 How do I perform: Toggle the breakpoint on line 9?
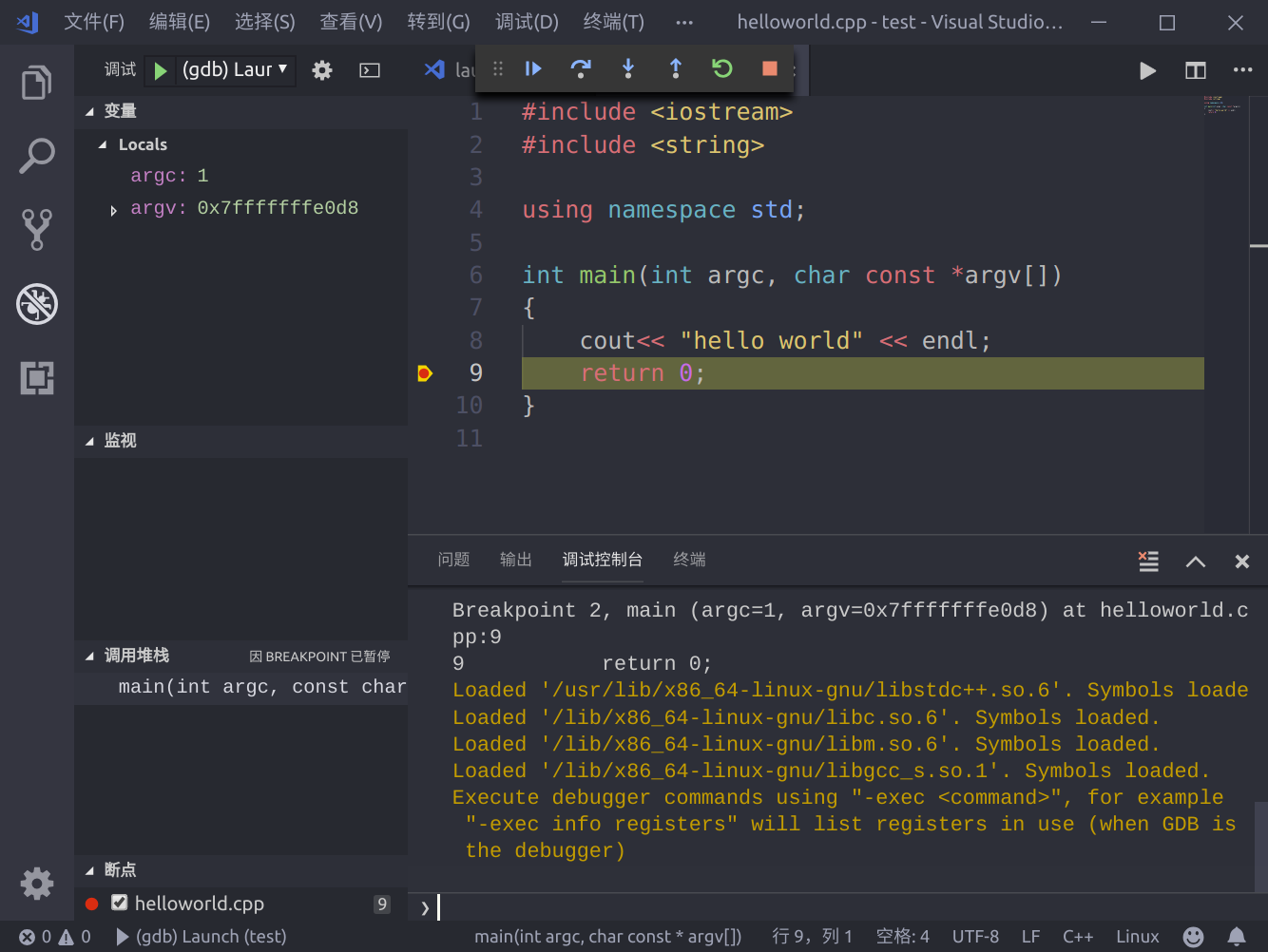[x=425, y=373]
